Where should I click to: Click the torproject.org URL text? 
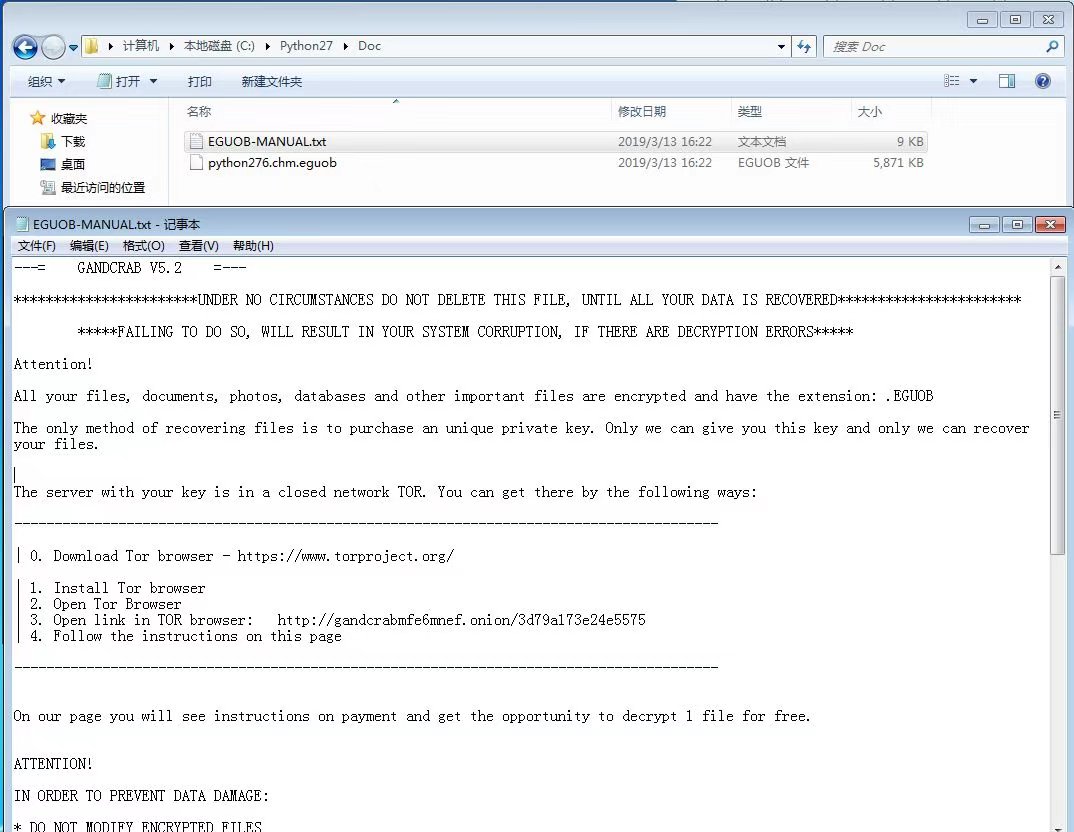point(346,556)
